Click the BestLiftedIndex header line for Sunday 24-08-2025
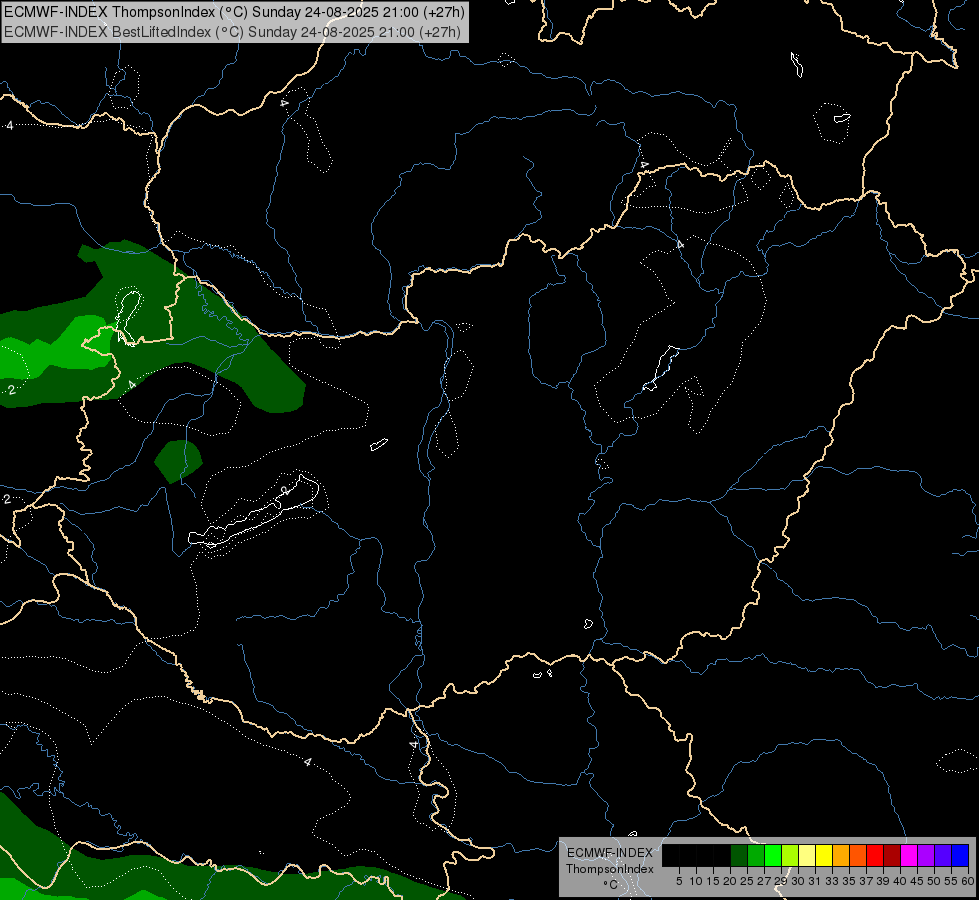Viewport: 979px width, 900px height. (x=232, y=32)
